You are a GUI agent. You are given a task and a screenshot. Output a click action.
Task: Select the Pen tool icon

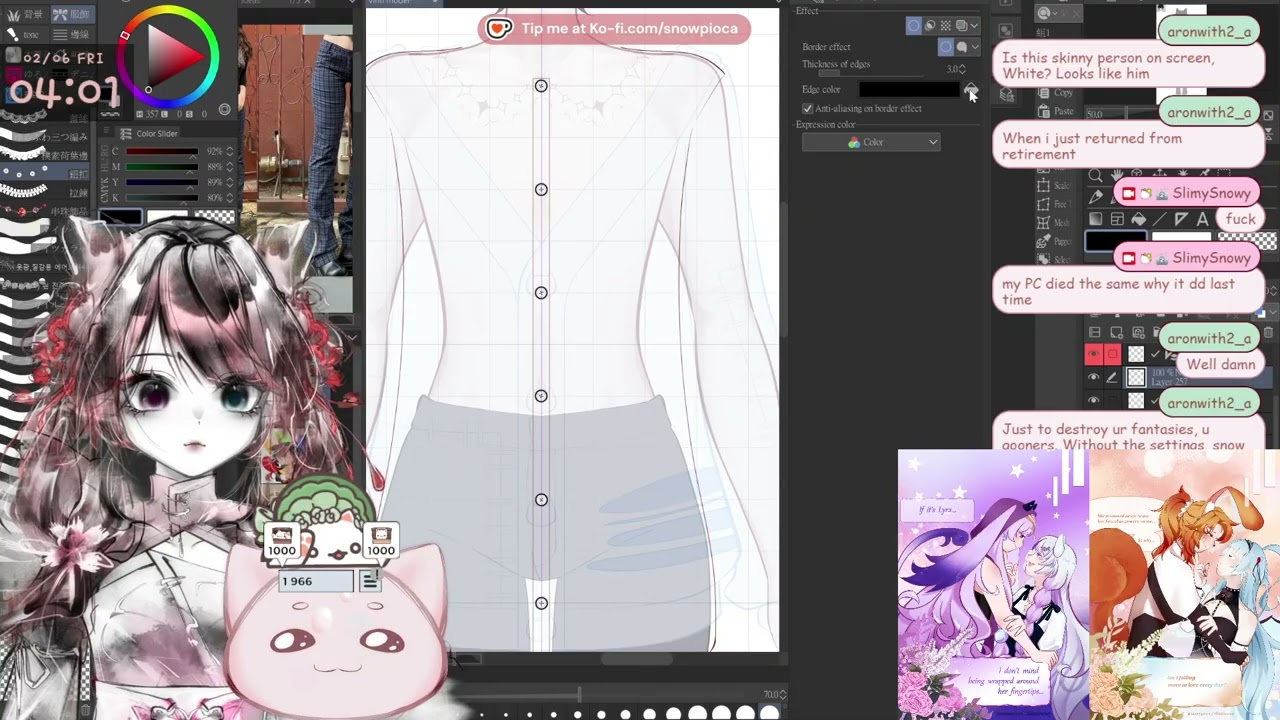[x=1096, y=196]
